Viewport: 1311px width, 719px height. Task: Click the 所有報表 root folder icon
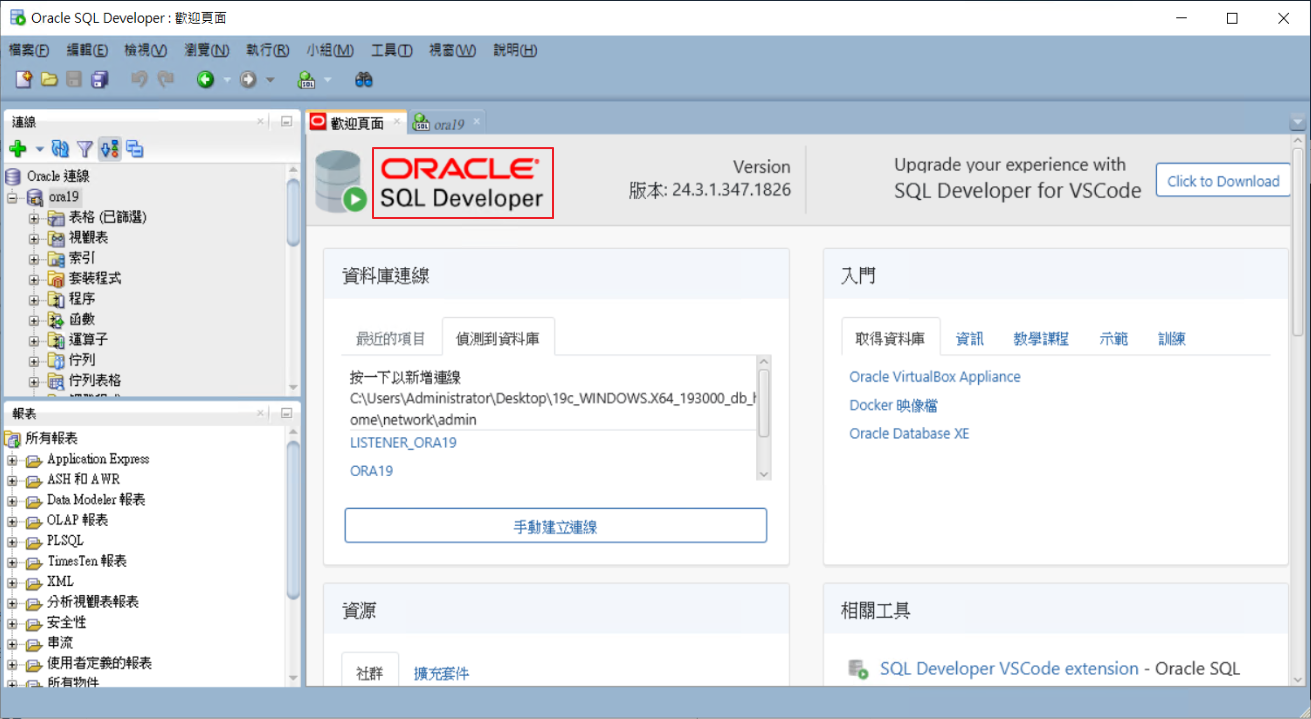(x=12, y=438)
